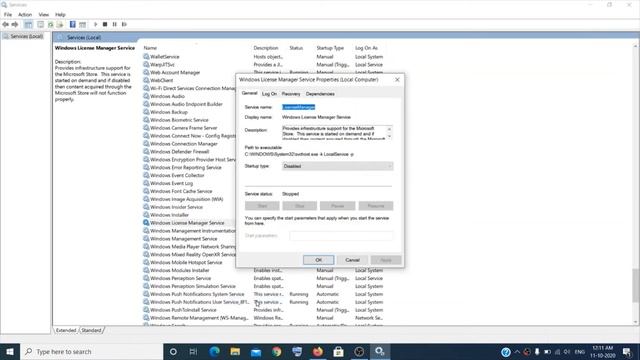The width and height of the screenshot is (640, 360).
Task: Open Task View on taskbar
Action: tap(193, 351)
